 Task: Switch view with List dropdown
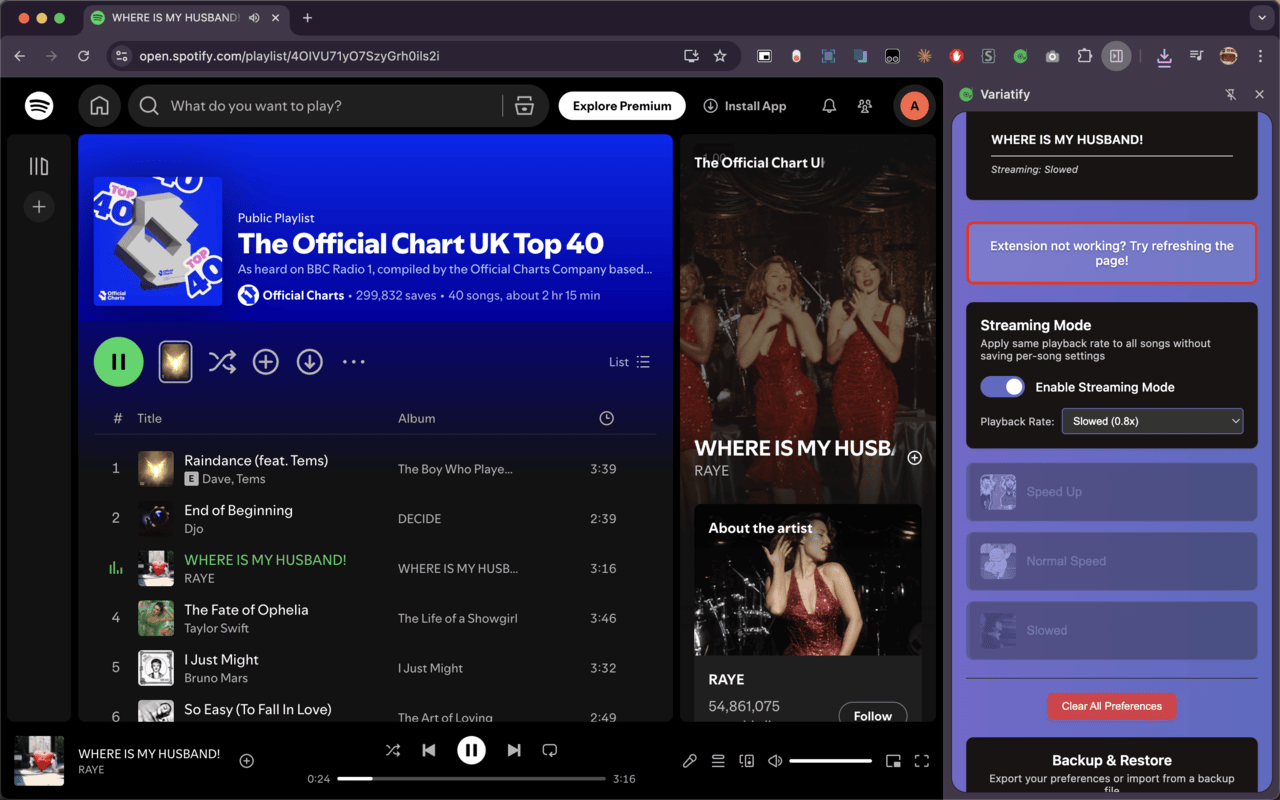point(630,362)
